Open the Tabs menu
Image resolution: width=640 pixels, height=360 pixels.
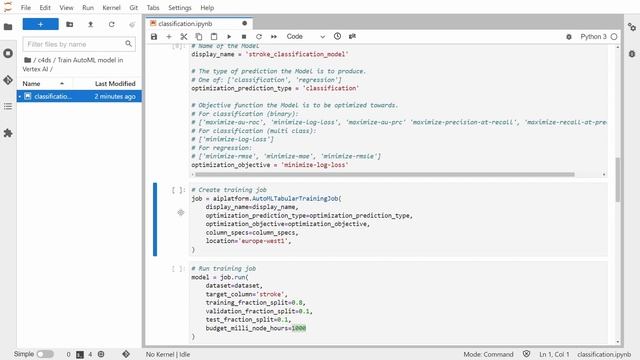pos(153,8)
